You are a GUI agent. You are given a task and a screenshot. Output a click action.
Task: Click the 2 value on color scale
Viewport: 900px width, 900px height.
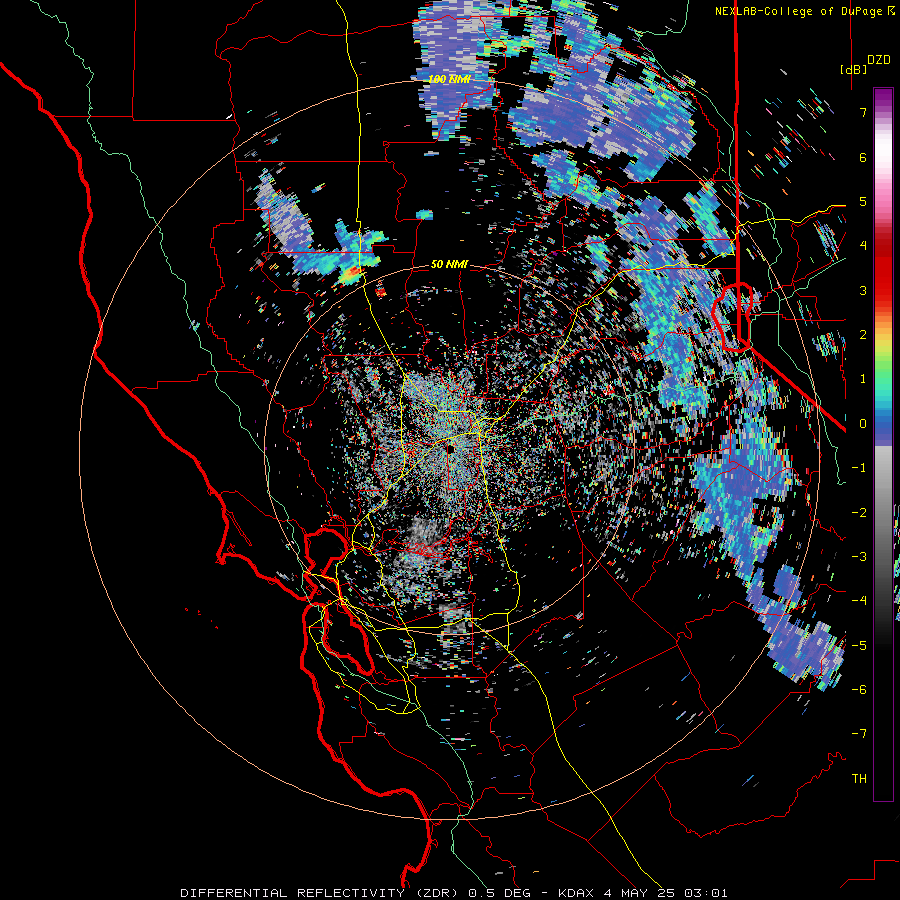(863, 335)
